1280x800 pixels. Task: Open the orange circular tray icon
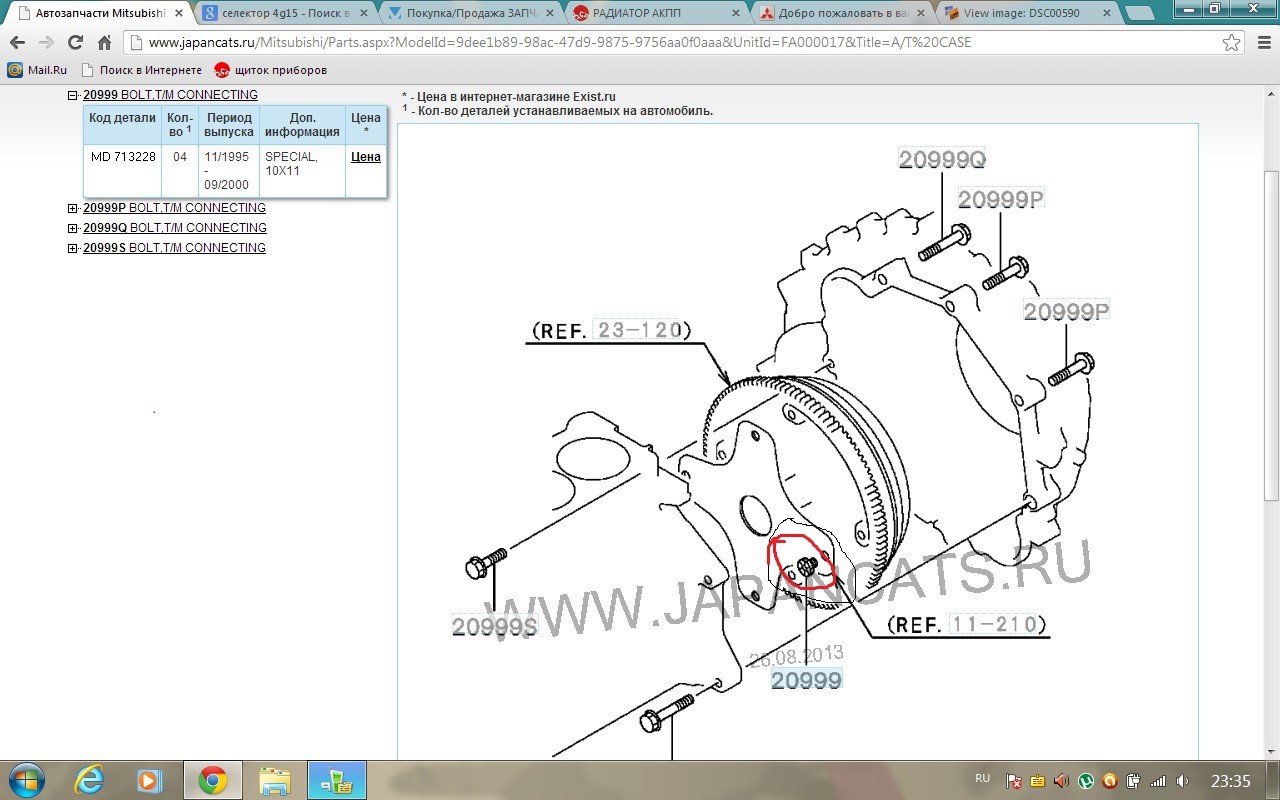1110,781
